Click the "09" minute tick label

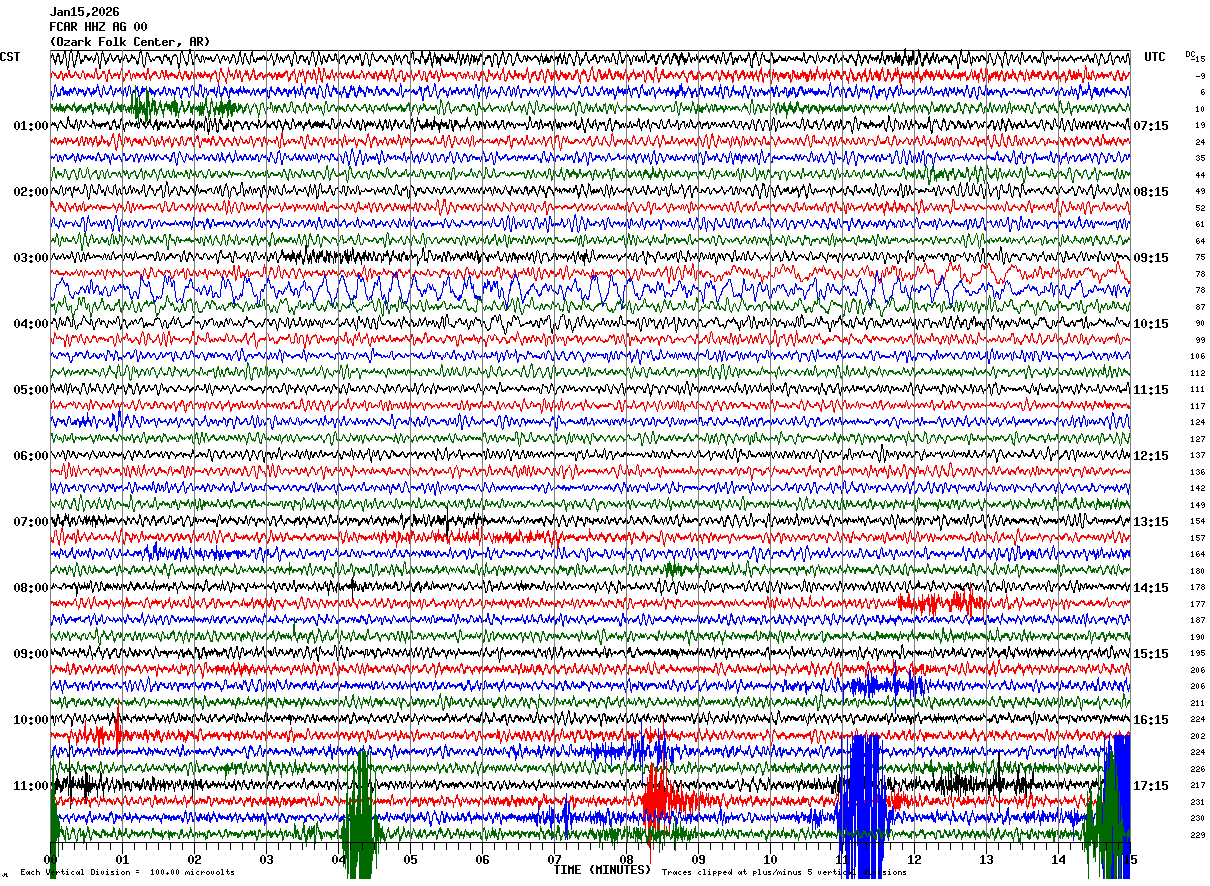tap(698, 860)
